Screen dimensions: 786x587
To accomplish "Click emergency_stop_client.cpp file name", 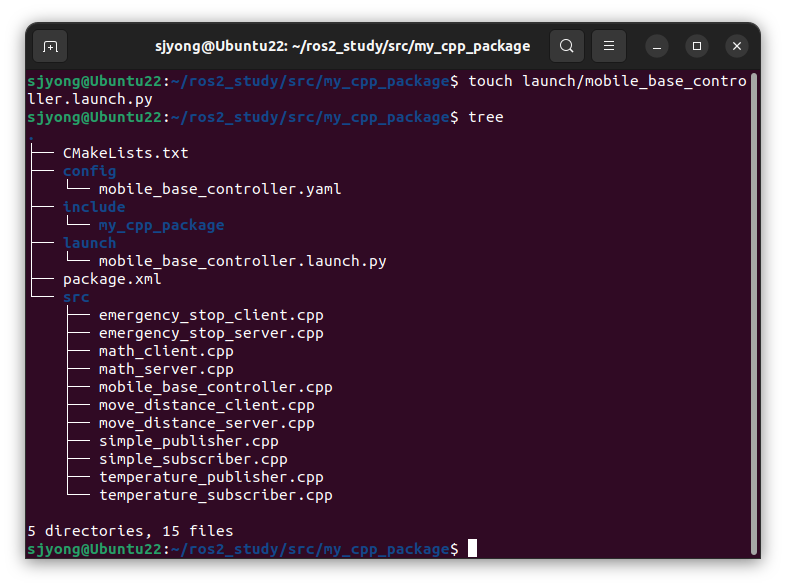I will 211,315.
